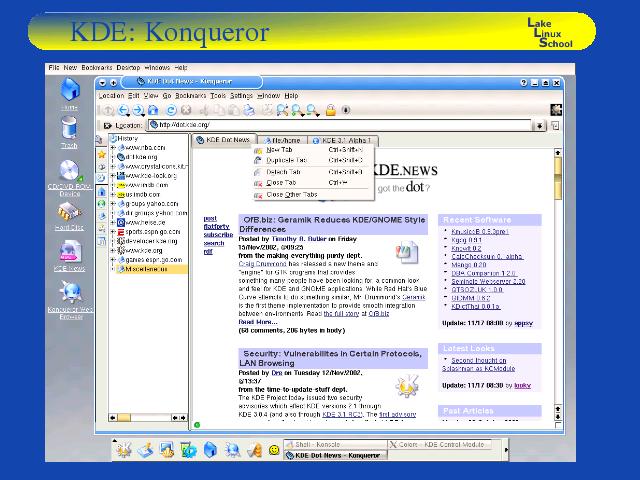The image size is (640, 480).
Task: Click the Cut scissors toolbar icon
Action: tap(204, 110)
